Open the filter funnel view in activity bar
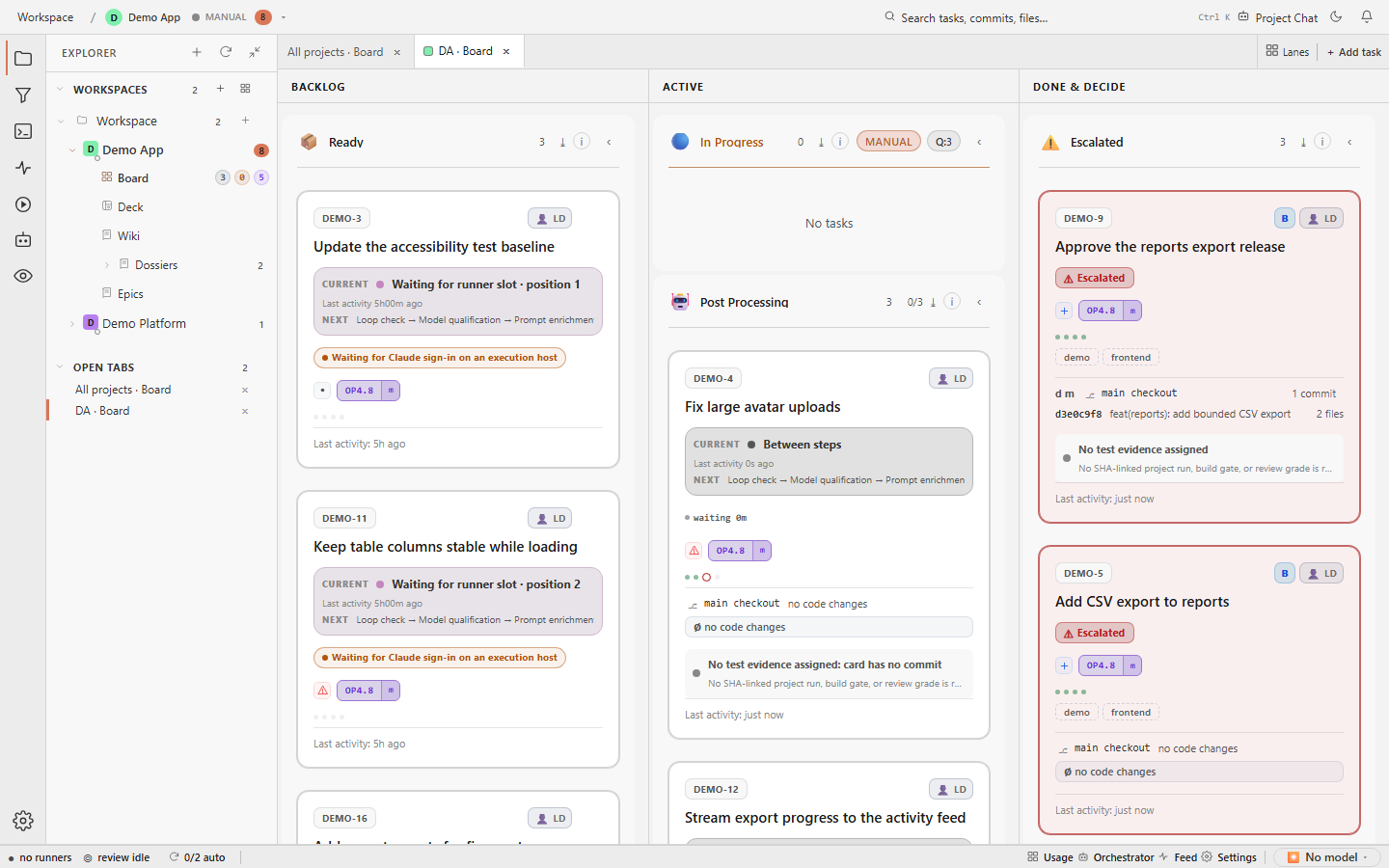Image resolution: width=1389 pixels, height=868 pixels. (23, 95)
